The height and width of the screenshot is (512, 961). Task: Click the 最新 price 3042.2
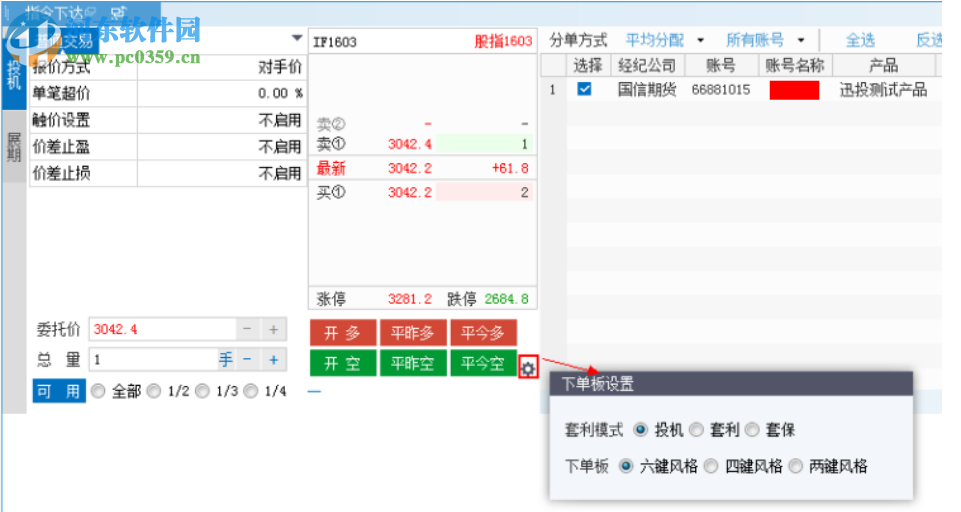409,168
